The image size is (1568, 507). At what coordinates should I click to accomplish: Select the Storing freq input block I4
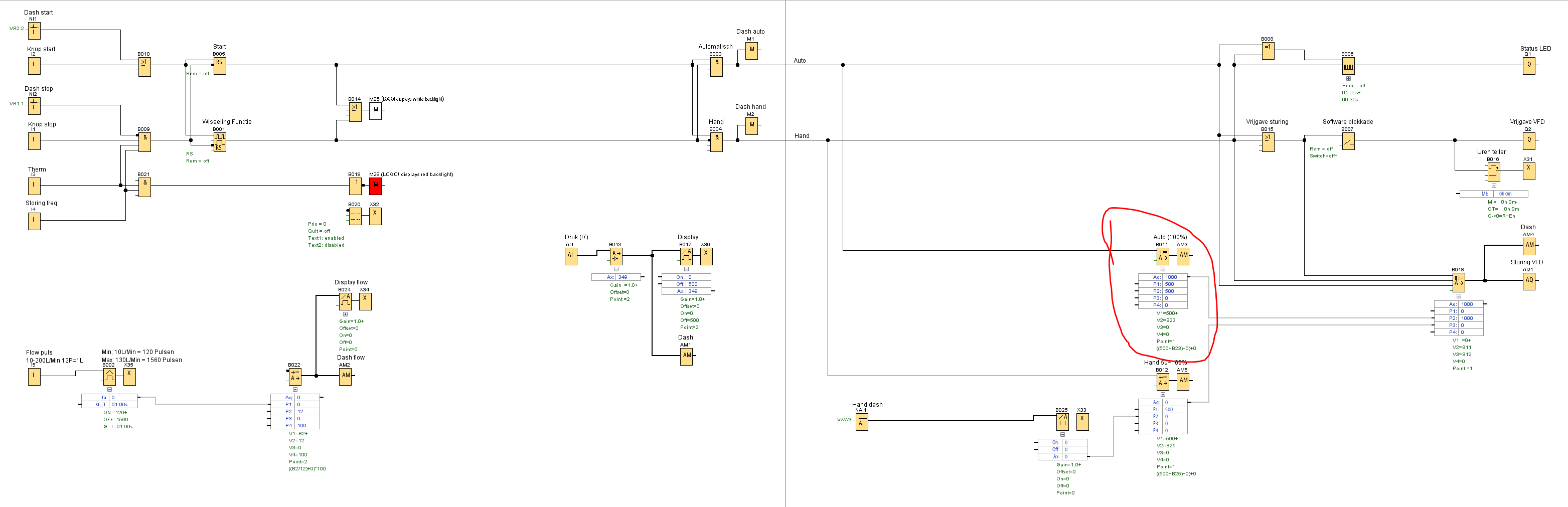click(34, 220)
